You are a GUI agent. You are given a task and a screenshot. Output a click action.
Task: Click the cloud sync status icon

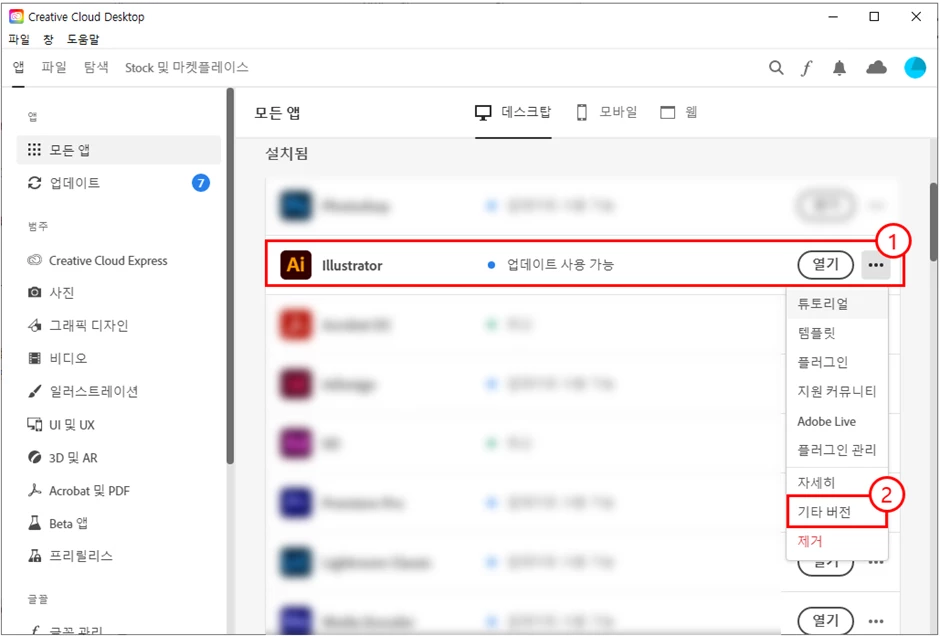[x=876, y=67]
